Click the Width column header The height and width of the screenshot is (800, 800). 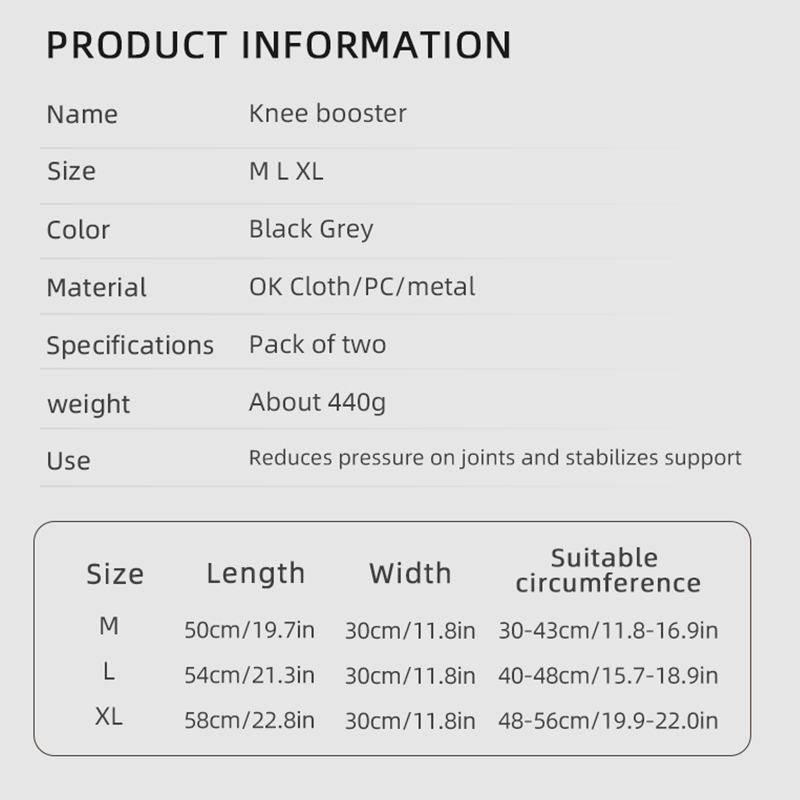[410, 573]
